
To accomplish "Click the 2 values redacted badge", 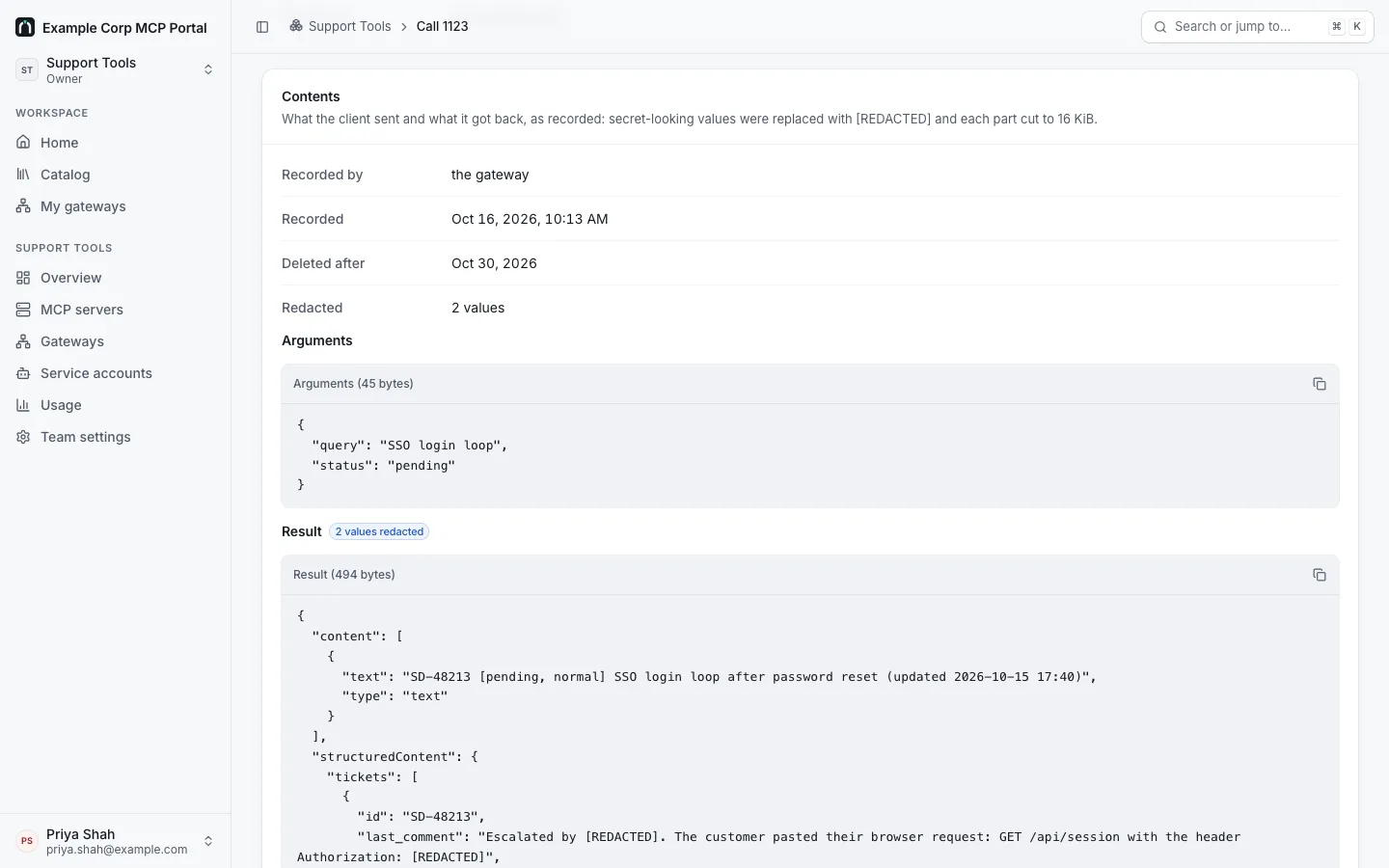I will click(x=379, y=531).
